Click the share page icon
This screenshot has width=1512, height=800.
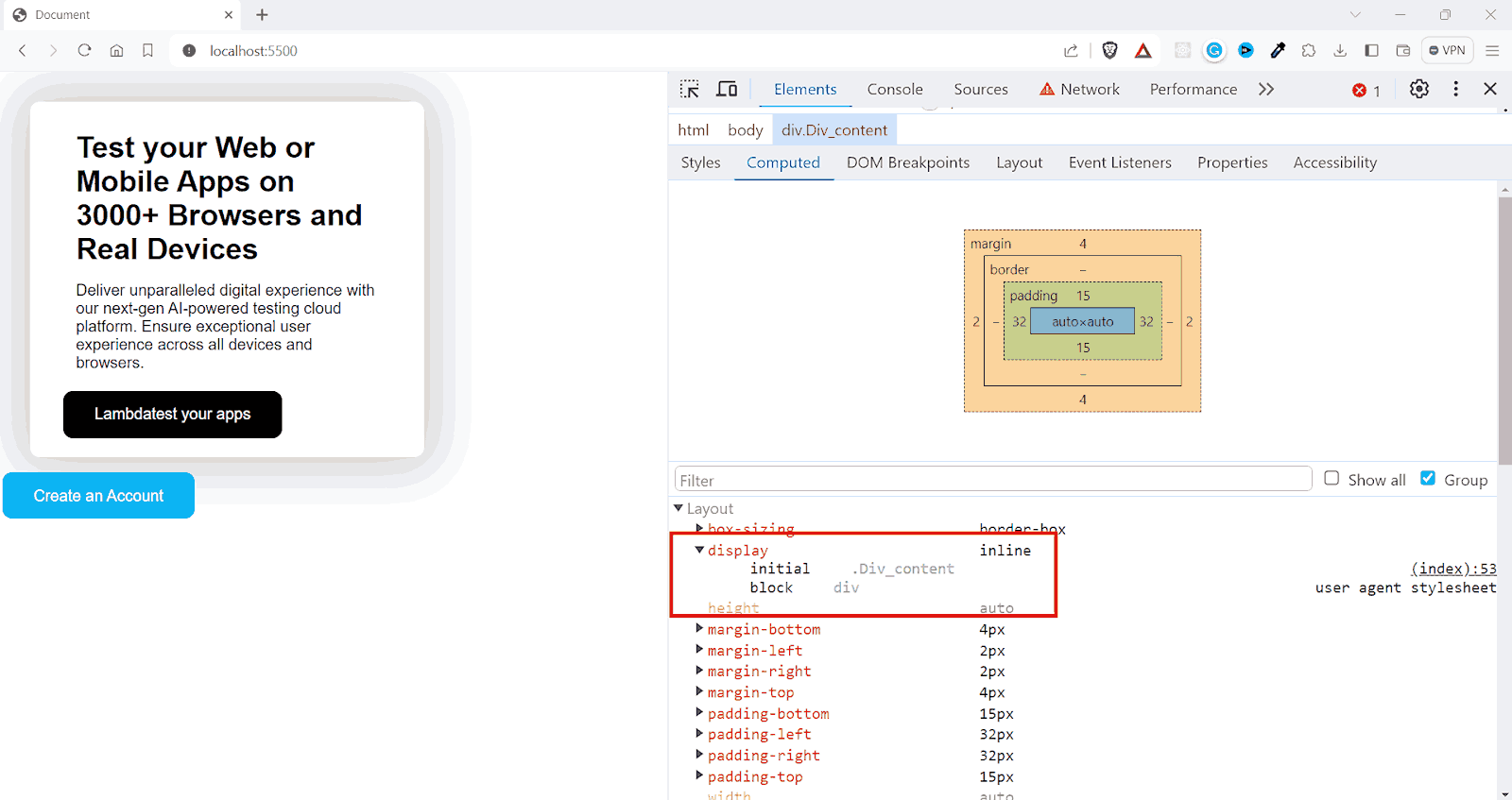coord(1071,51)
